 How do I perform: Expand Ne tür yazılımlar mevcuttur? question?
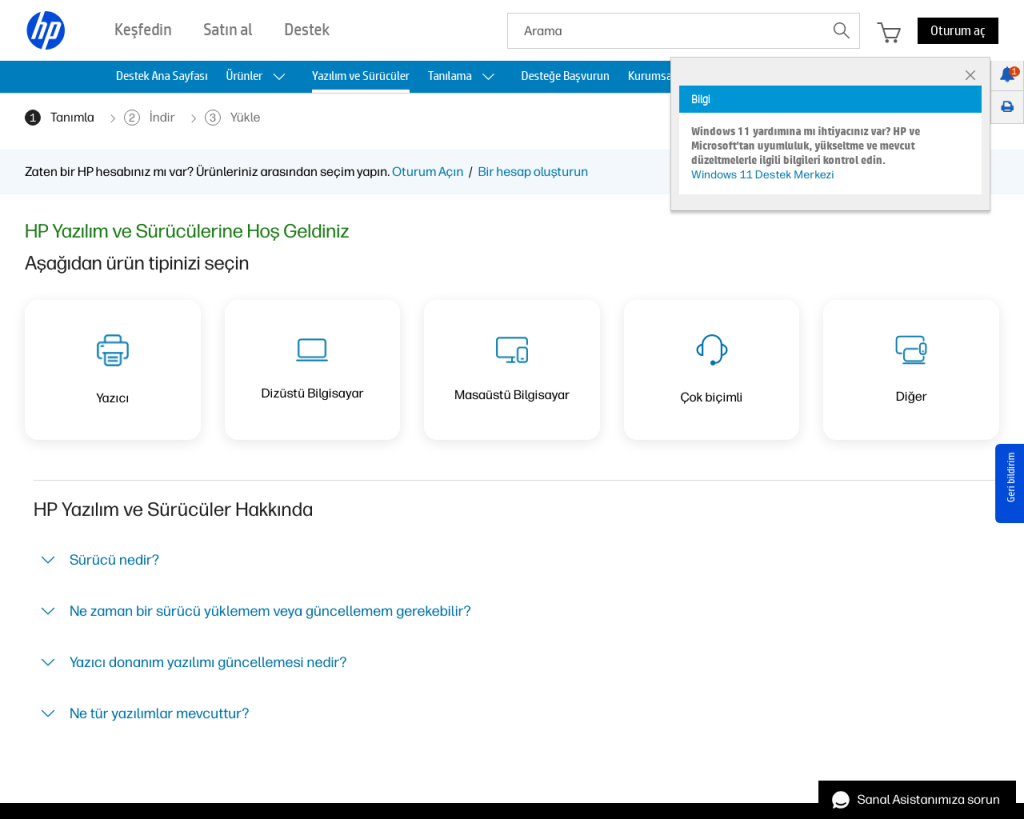(145, 713)
